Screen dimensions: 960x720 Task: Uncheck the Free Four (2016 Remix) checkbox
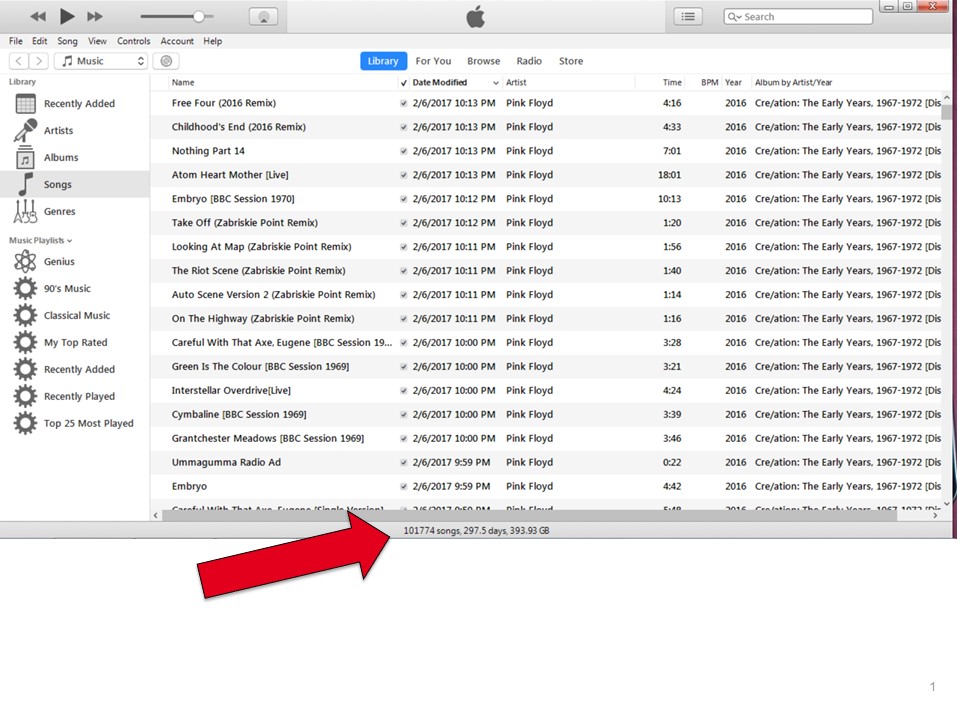pos(403,103)
